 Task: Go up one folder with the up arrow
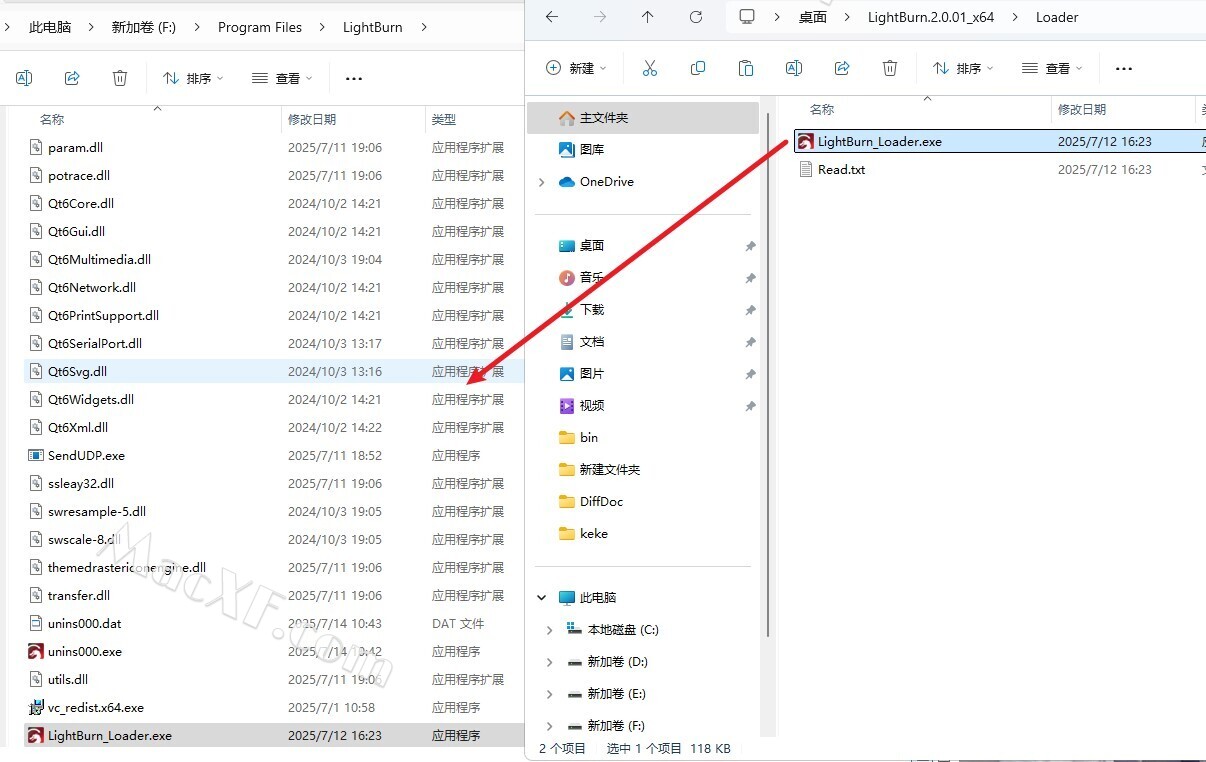[647, 17]
